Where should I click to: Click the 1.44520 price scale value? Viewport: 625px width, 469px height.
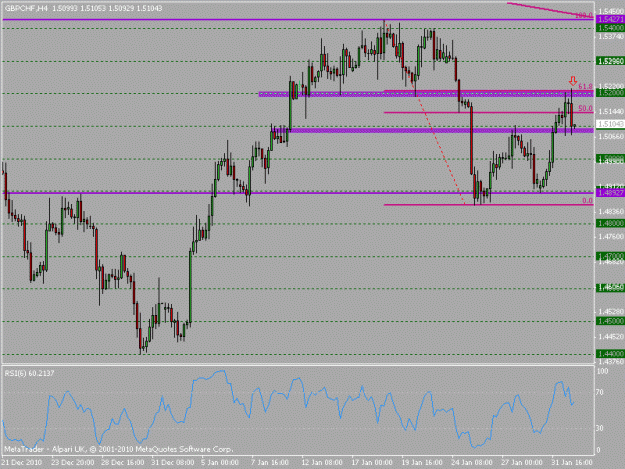coord(611,337)
